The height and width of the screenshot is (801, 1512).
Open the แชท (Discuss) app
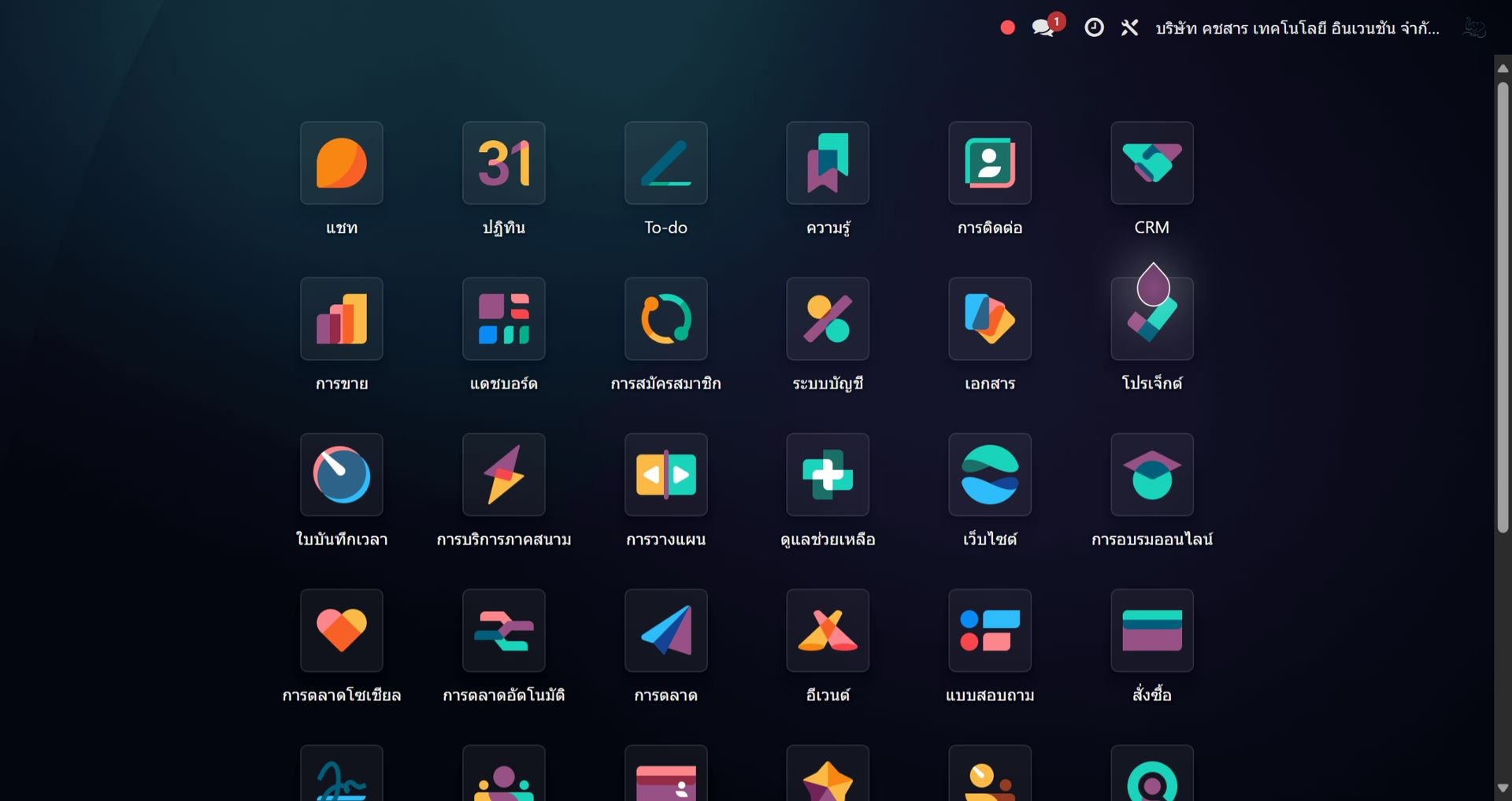coord(341,163)
